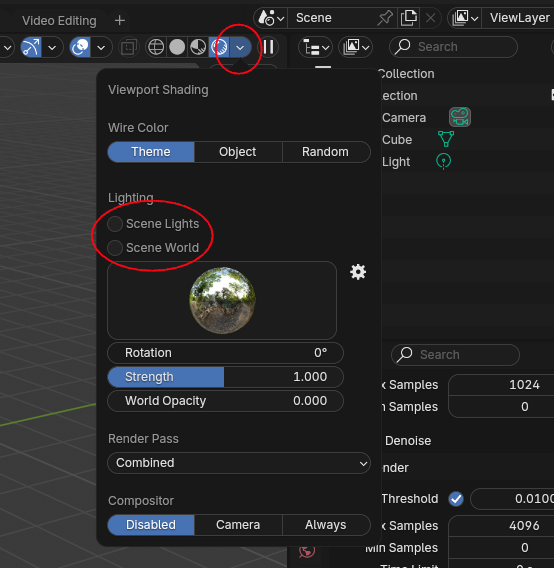
Task: Set wire color to Theme
Action: pyautogui.click(x=151, y=152)
